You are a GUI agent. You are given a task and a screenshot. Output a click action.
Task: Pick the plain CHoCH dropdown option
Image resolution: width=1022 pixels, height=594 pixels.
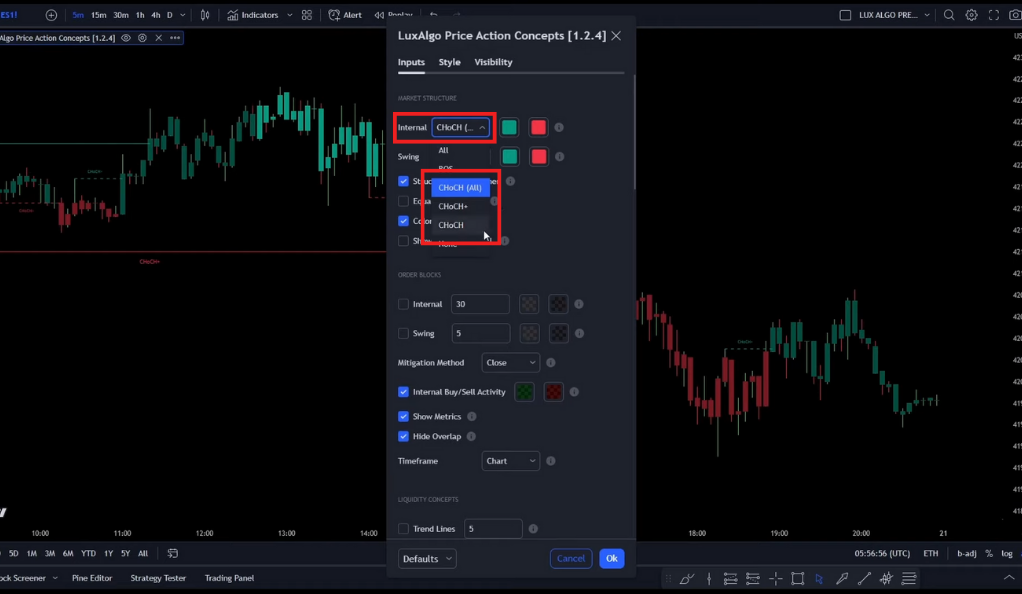[x=460, y=225]
